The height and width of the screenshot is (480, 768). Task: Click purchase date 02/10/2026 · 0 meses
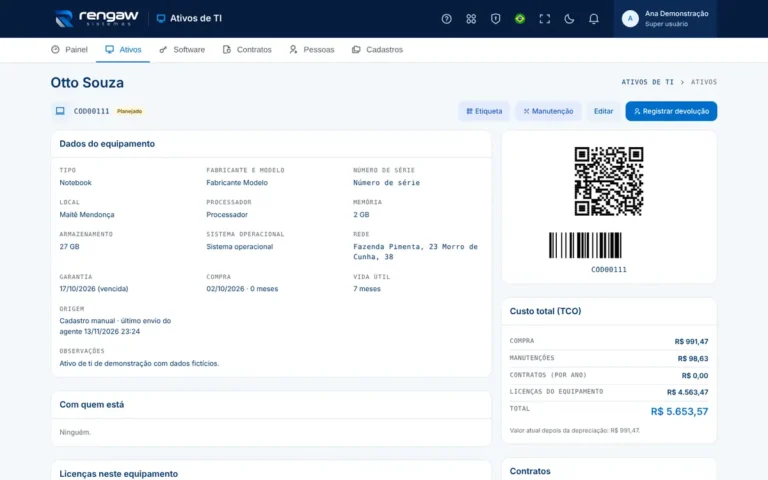pyautogui.click(x=242, y=289)
